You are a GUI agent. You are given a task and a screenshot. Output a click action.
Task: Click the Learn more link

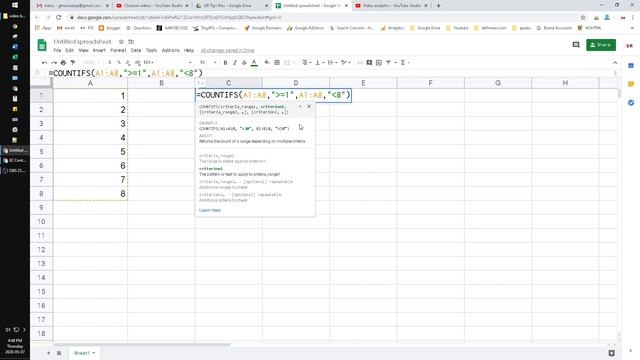pos(210,210)
